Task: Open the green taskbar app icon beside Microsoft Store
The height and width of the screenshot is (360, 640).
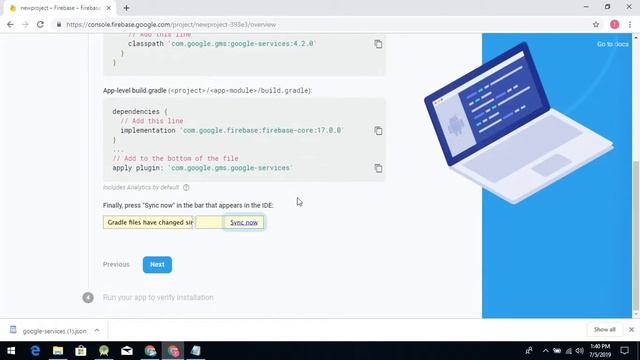Action: [104, 351]
